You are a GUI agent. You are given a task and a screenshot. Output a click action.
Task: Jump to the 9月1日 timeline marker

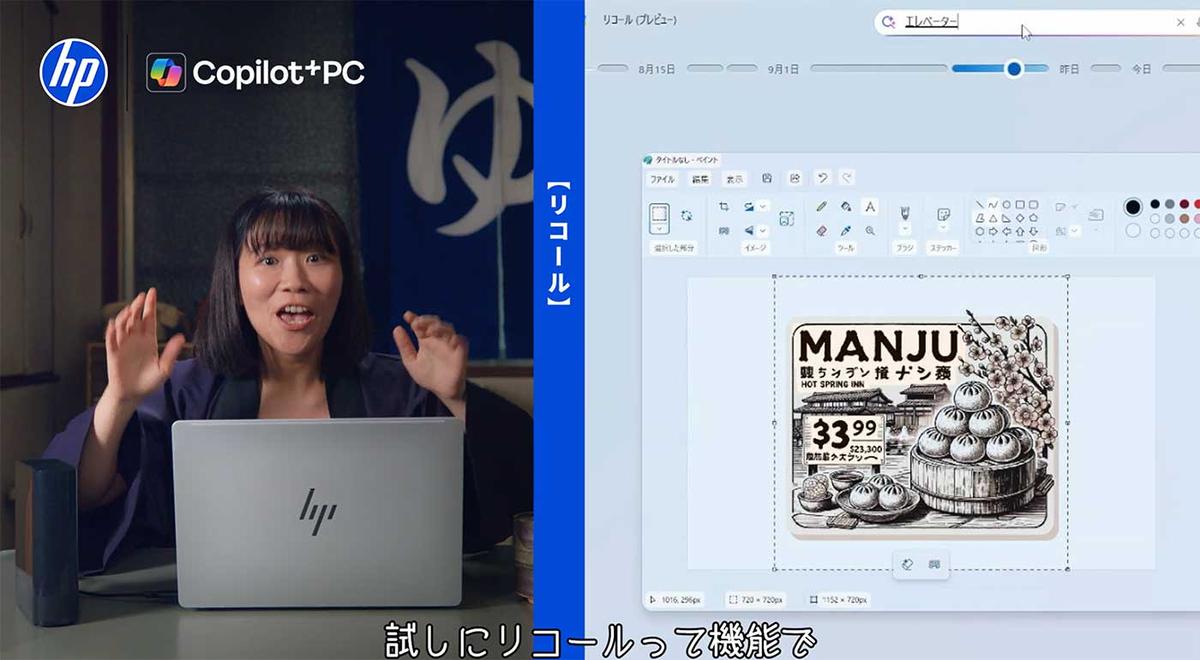click(783, 70)
